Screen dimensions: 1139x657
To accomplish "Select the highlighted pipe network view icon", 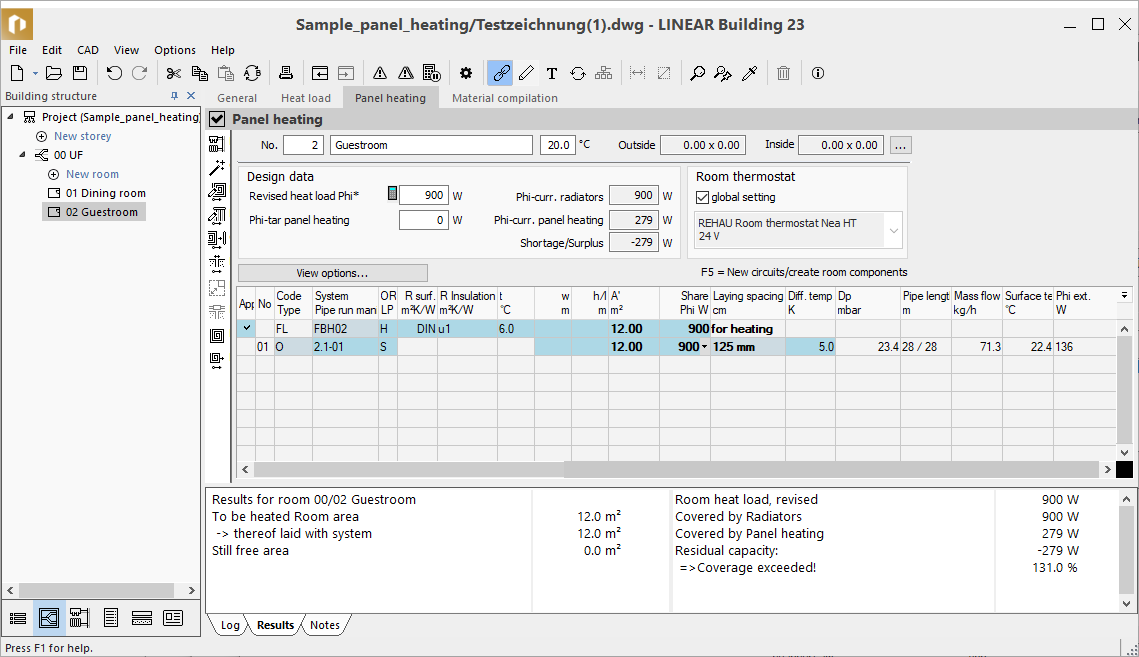I will [49, 618].
